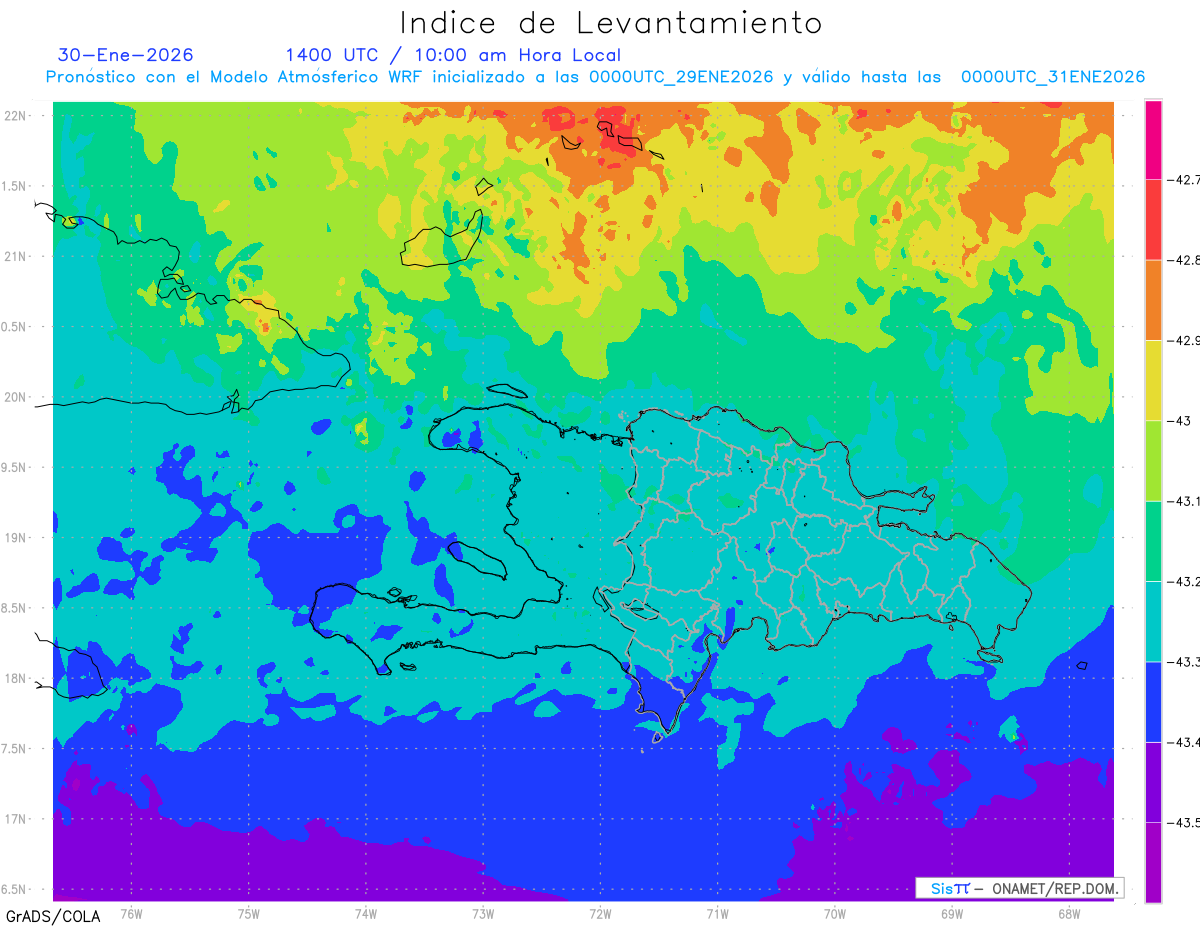Click the legend value "-43.2"
Image resolution: width=1200 pixels, height=927 pixels.
[x=1184, y=581]
